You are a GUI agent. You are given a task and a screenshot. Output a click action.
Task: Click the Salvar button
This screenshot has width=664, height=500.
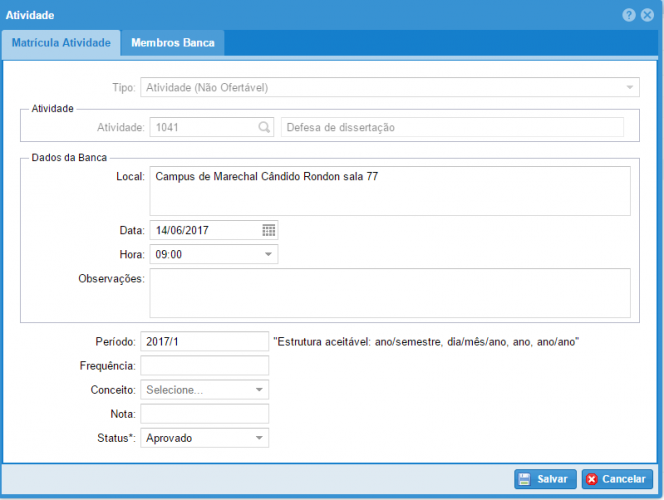[x=544, y=479]
